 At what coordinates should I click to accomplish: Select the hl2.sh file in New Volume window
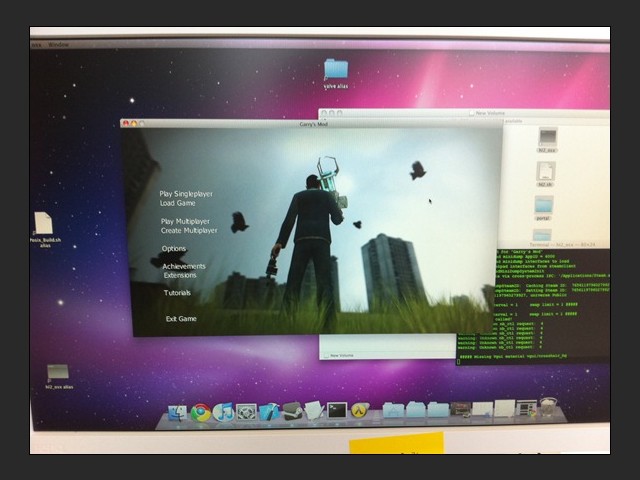tap(545, 174)
